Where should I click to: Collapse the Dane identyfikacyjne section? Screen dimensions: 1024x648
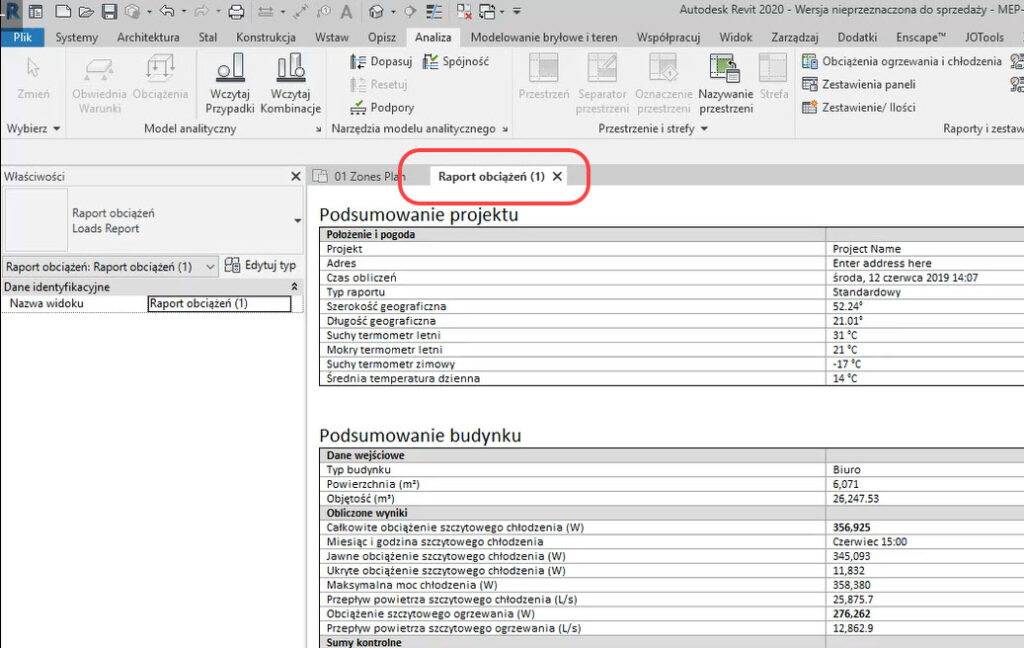tap(294, 287)
